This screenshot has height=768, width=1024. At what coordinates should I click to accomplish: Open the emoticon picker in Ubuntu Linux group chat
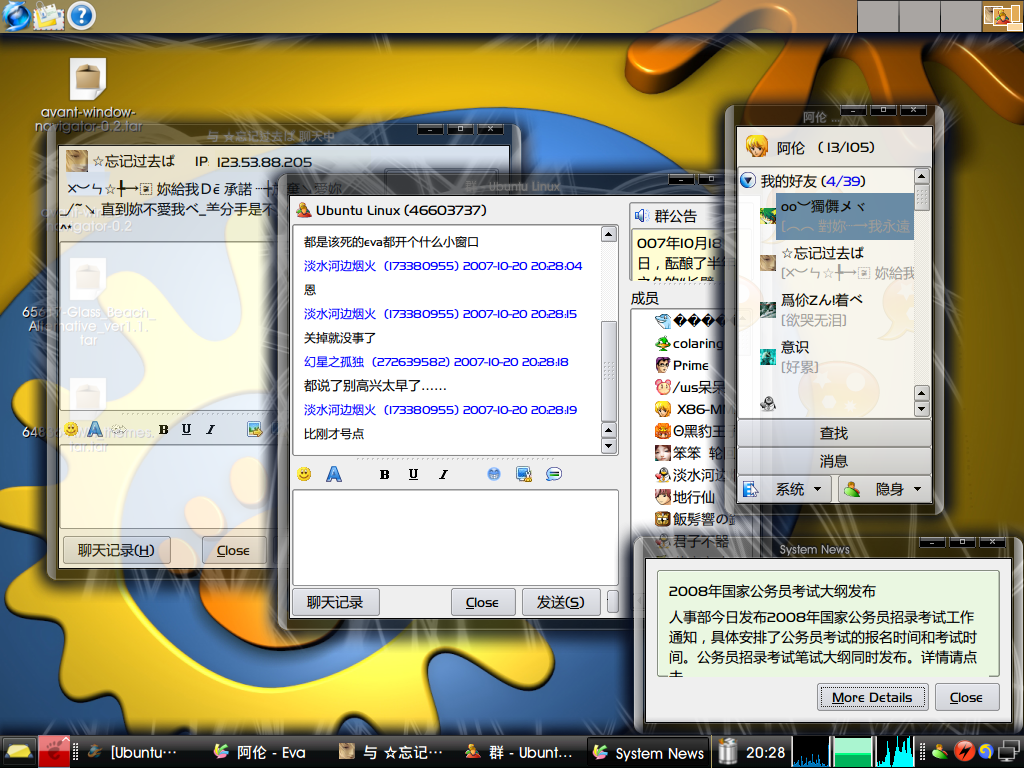pos(304,474)
